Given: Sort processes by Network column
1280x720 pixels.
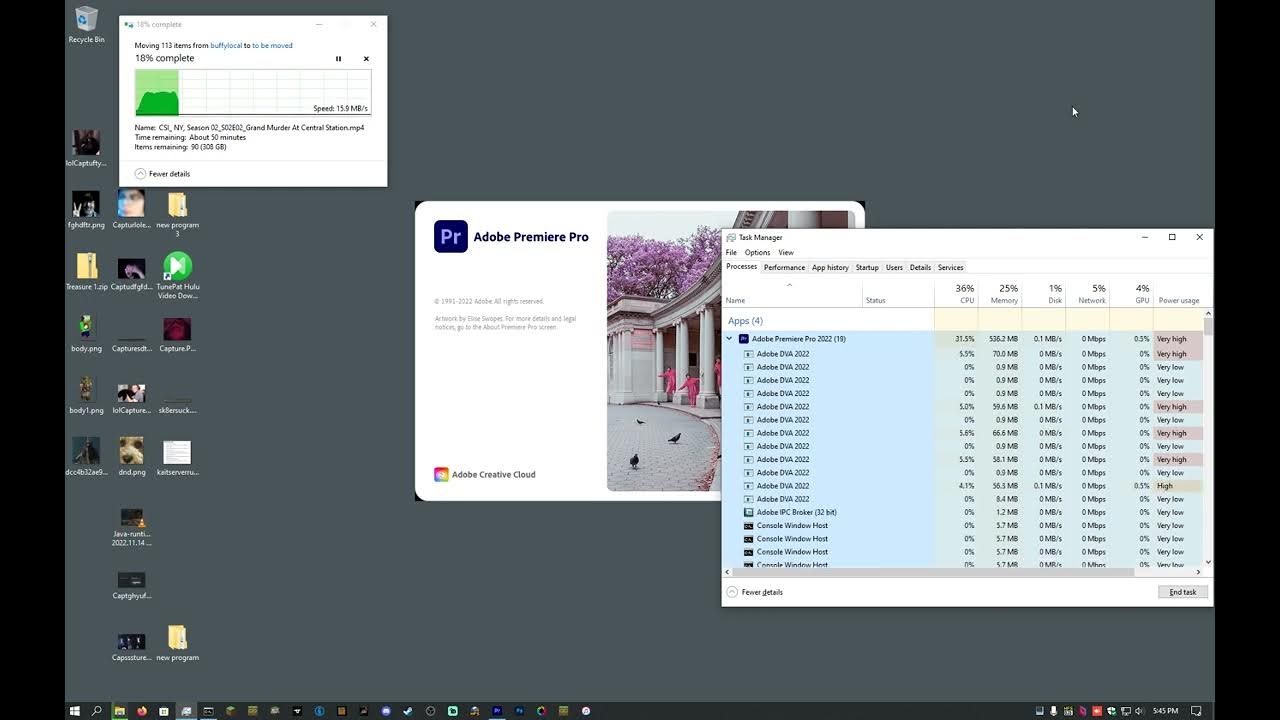Looking at the screenshot, I should [x=1088, y=293].
